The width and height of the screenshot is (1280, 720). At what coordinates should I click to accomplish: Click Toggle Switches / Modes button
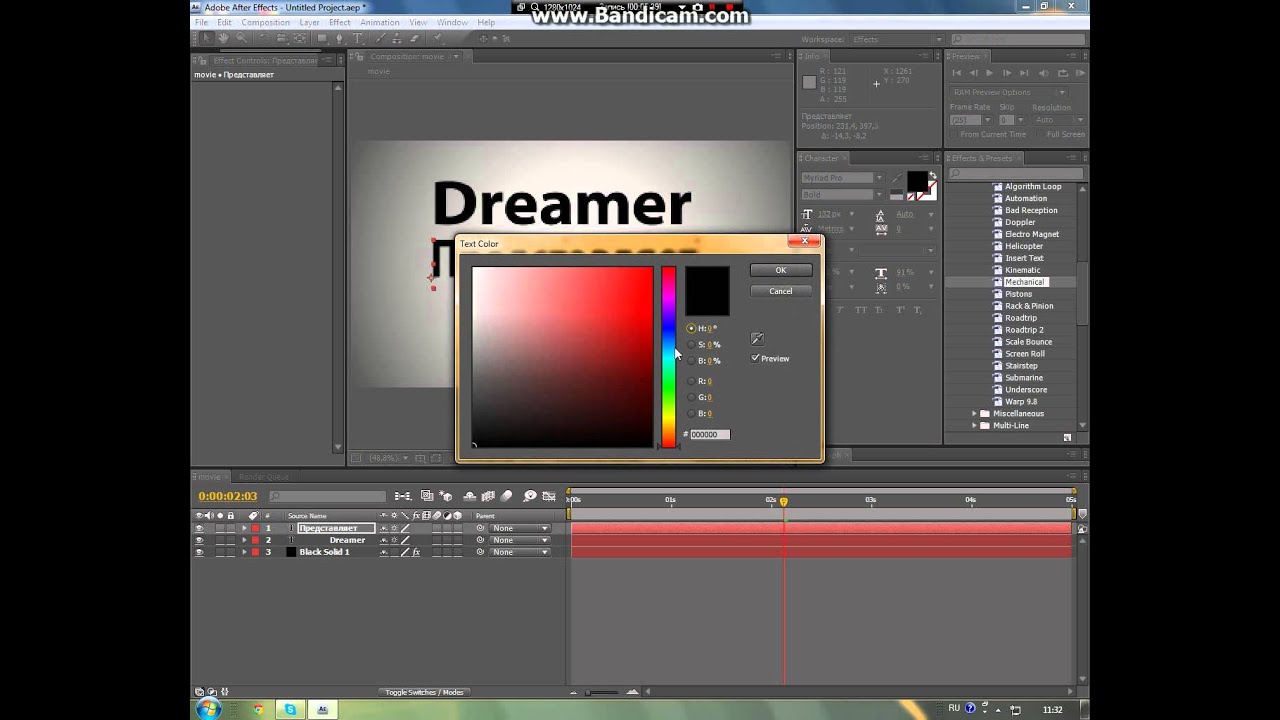coord(425,692)
